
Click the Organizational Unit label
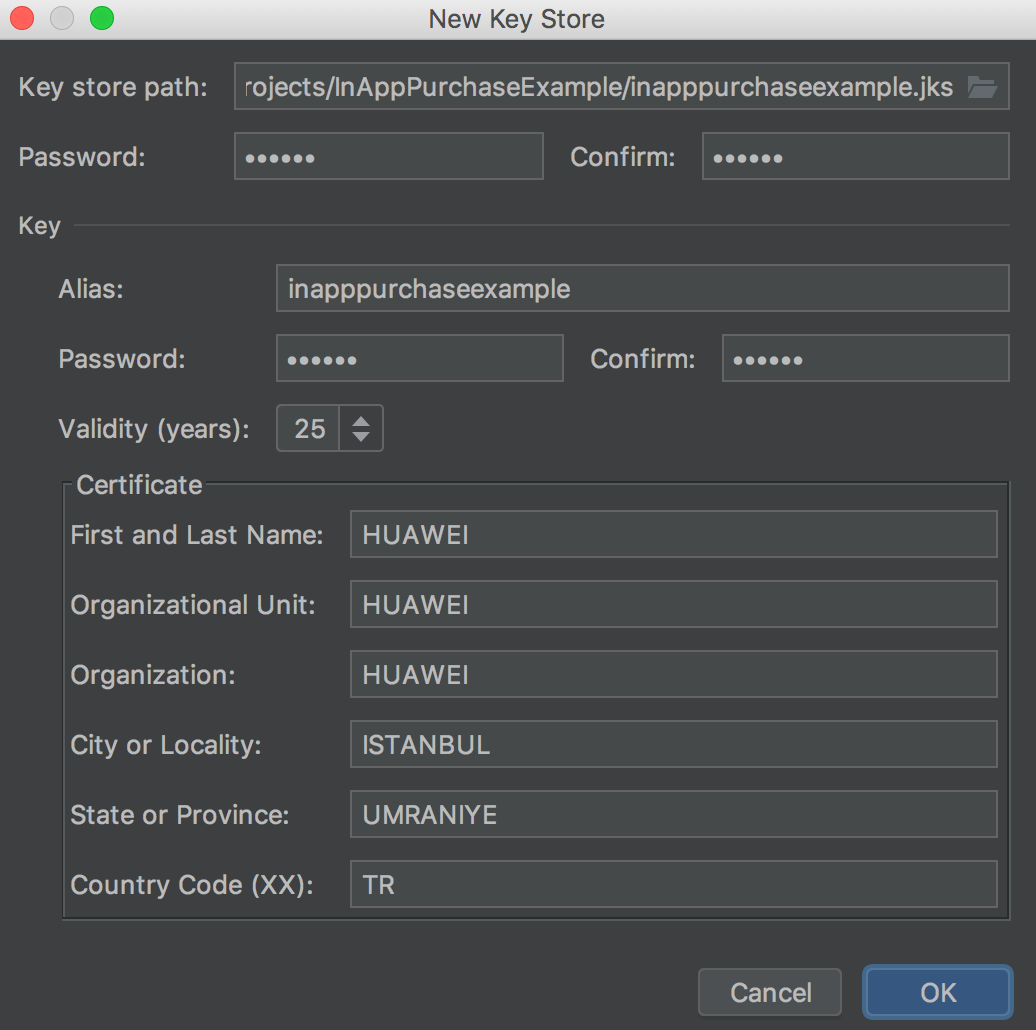(193, 605)
